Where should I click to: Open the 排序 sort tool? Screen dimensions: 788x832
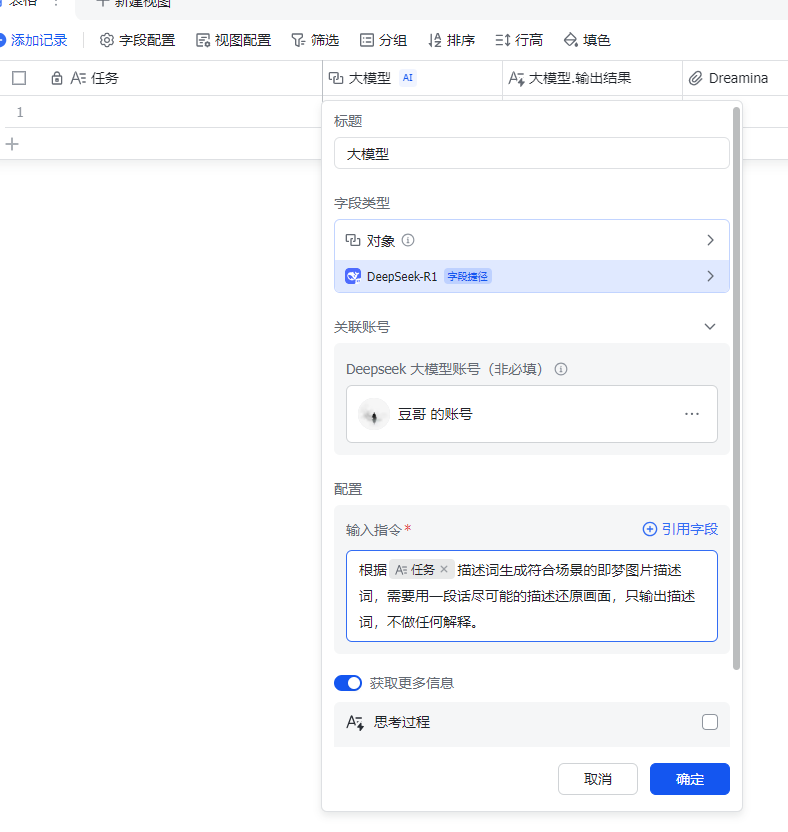click(x=452, y=40)
